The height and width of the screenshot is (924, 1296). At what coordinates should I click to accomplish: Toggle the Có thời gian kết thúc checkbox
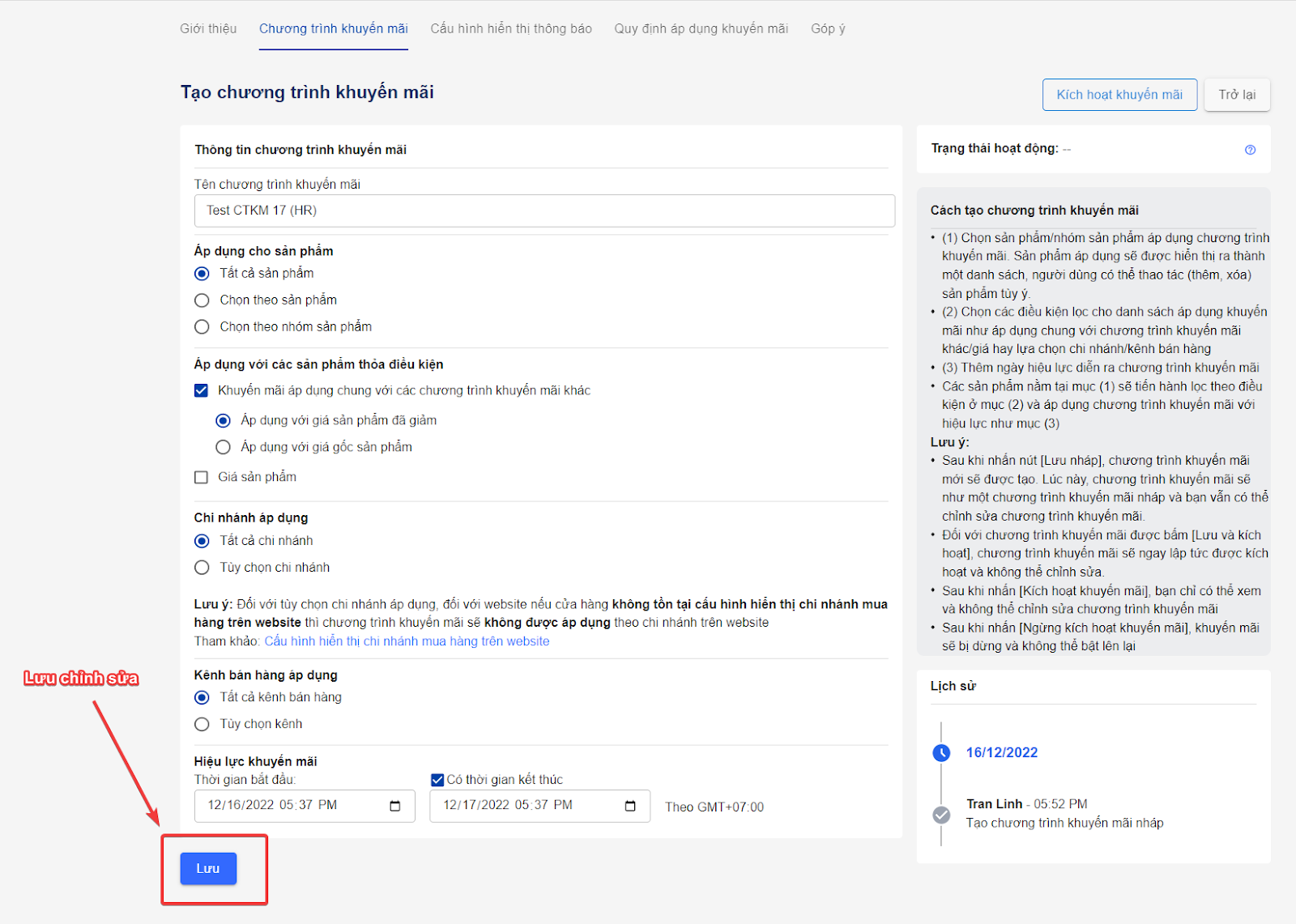tap(437, 780)
